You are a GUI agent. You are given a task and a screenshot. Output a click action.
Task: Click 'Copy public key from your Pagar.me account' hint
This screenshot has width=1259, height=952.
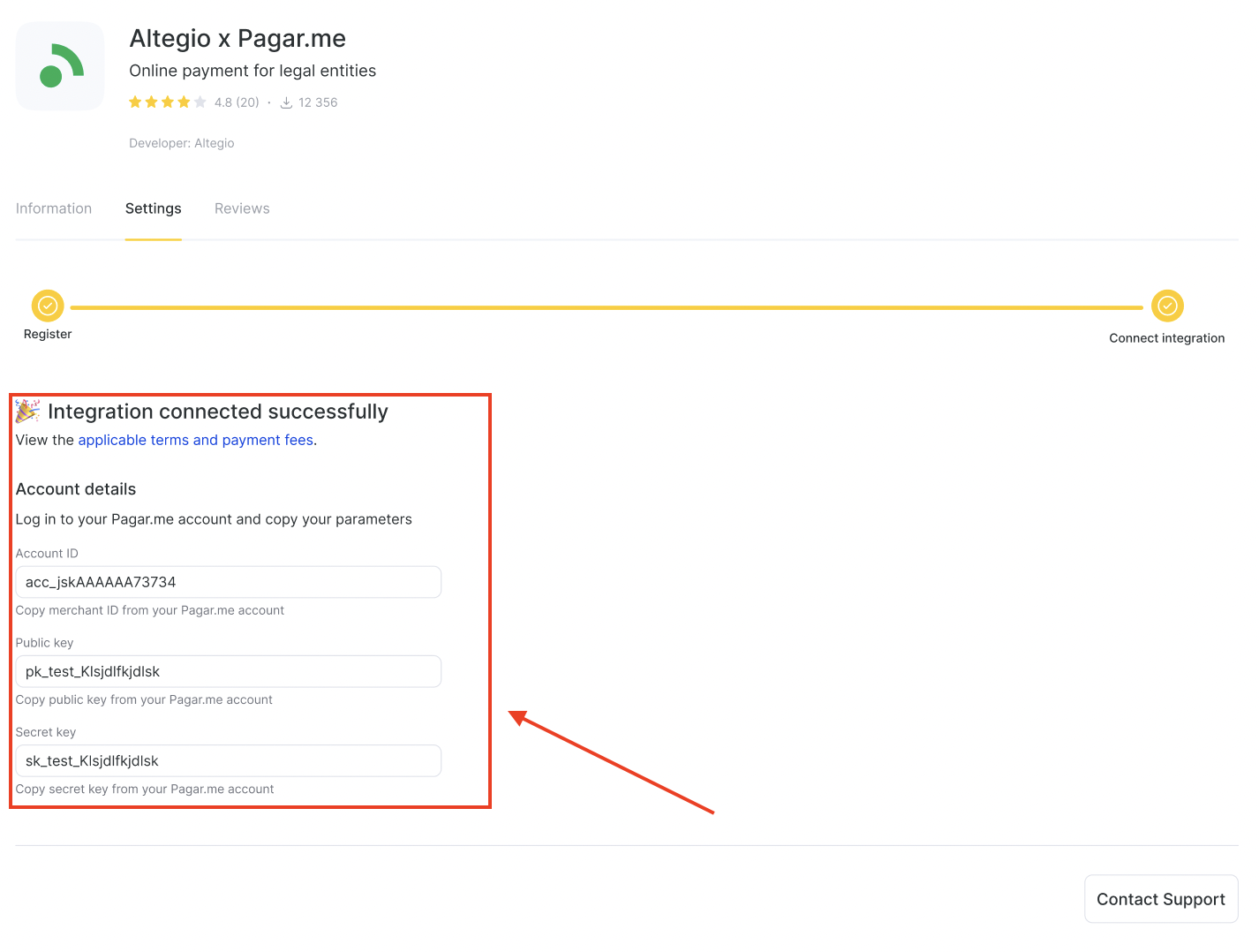coord(144,699)
